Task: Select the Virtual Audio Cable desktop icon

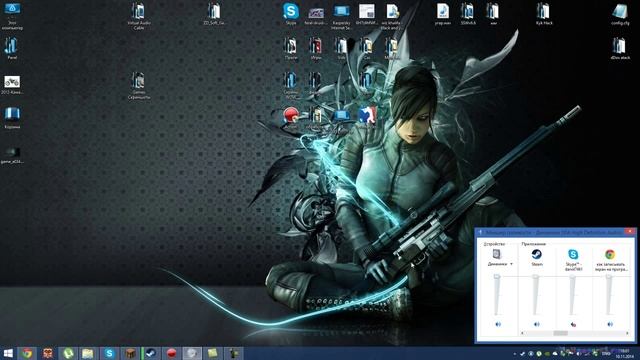Action: click(139, 16)
